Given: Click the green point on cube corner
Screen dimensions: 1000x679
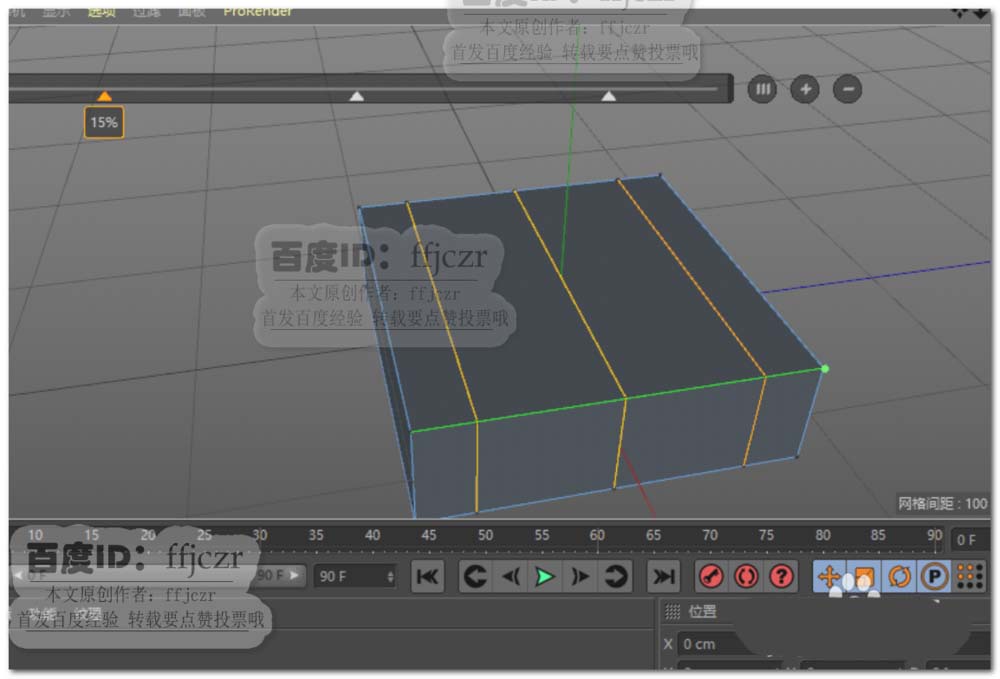Looking at the screenshot, I should click(x=825, y=369).
